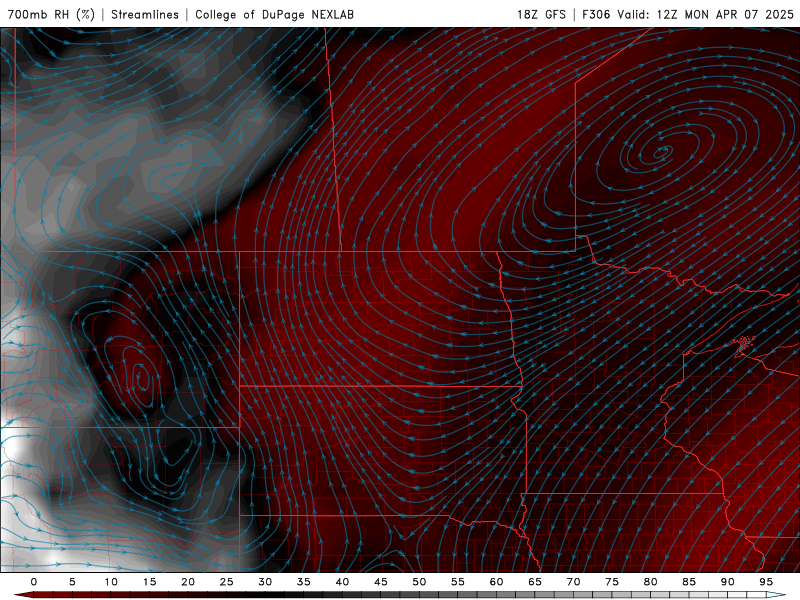Click the large cyclone spiral center on map
Screen dimensions: 800x600
pyautogui.click(x=661, y=152)
